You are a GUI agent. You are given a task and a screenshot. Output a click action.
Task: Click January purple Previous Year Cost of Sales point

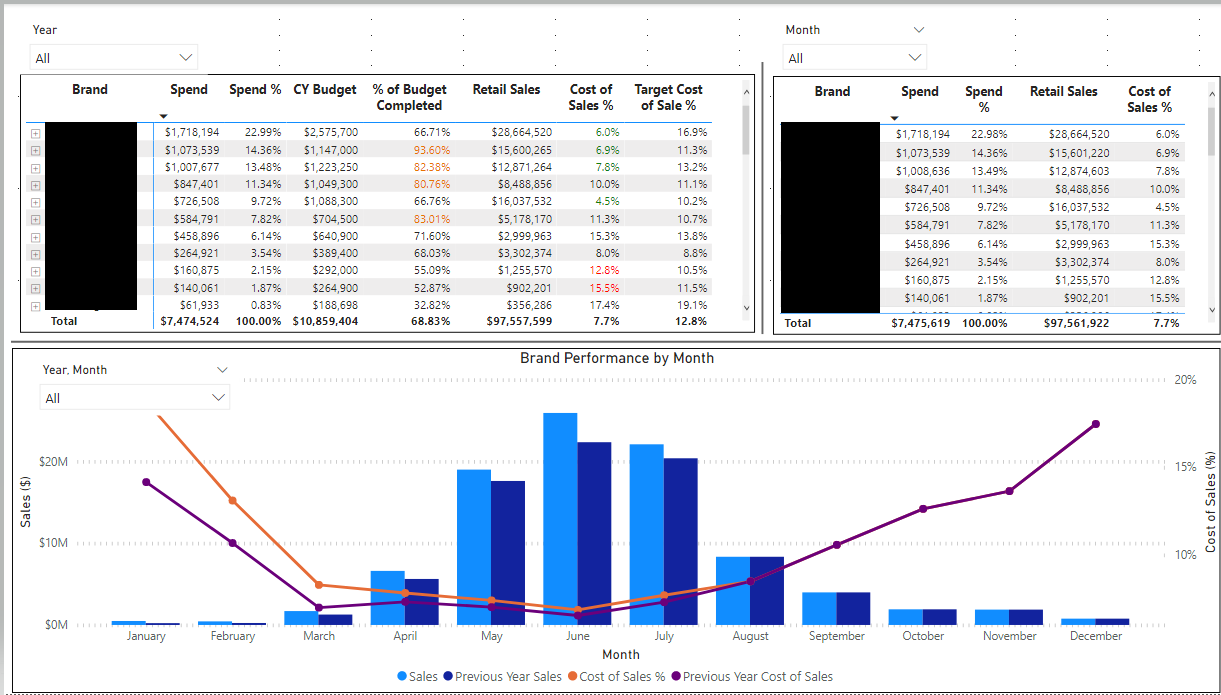(146, 482)
